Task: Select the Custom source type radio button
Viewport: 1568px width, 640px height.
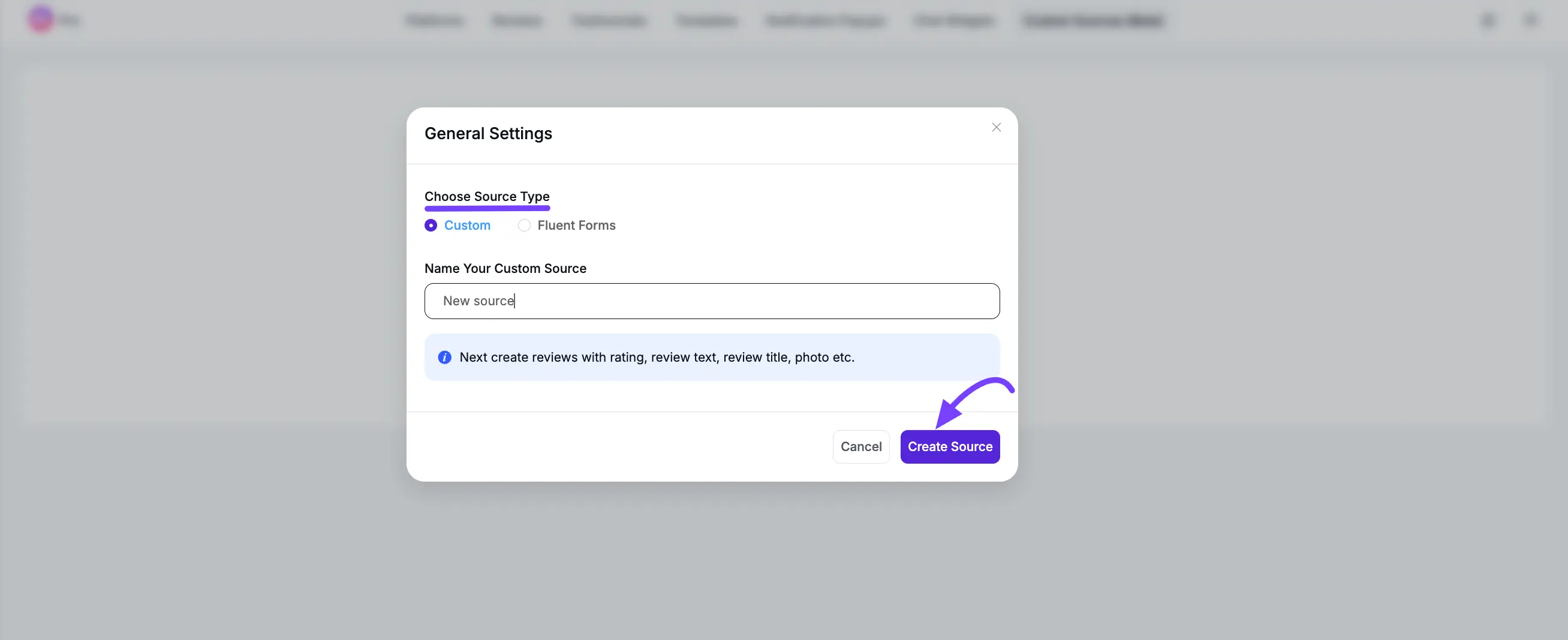Action: [x=431, y=226]
